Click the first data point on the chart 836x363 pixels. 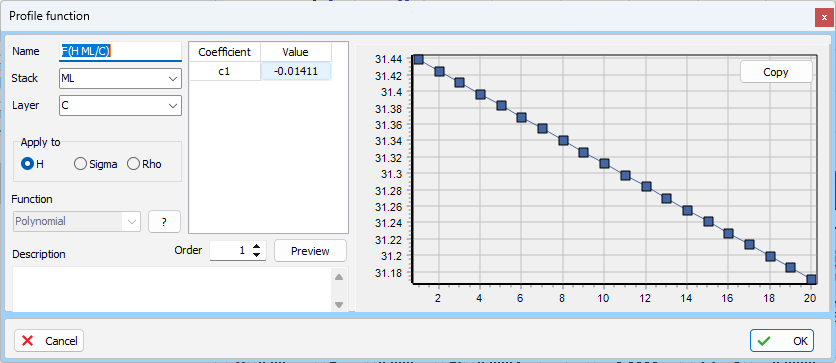[x=419, y=59]
